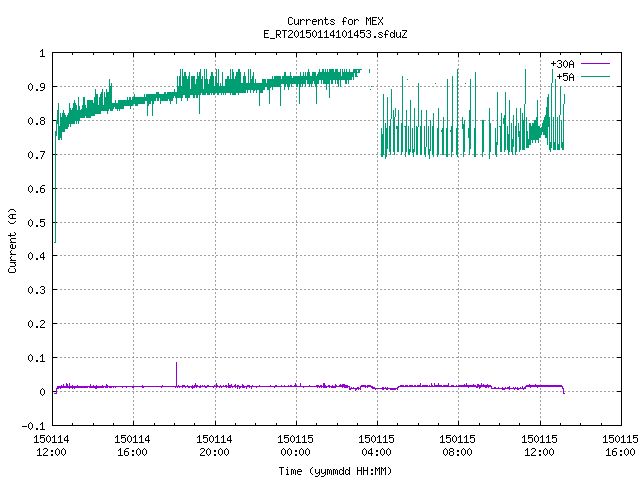The height and width of the screenshot is (480, 640).
Task: Click y-axis tick value 0.2
Action: click(36, 324)
